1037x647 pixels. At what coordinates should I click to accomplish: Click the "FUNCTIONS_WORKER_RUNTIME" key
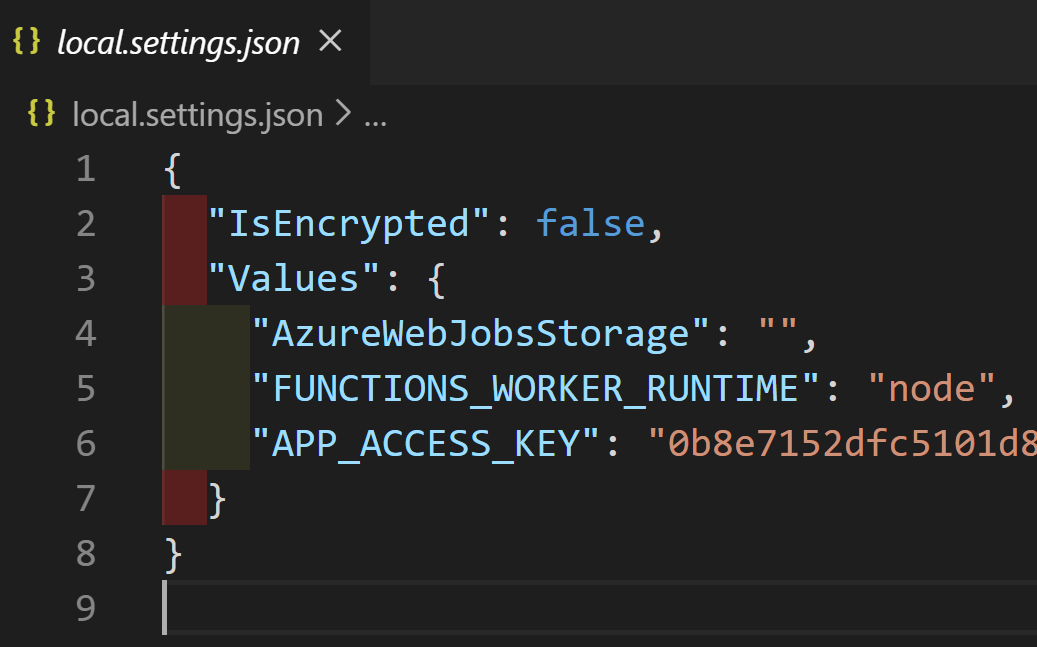pos(526,388)
